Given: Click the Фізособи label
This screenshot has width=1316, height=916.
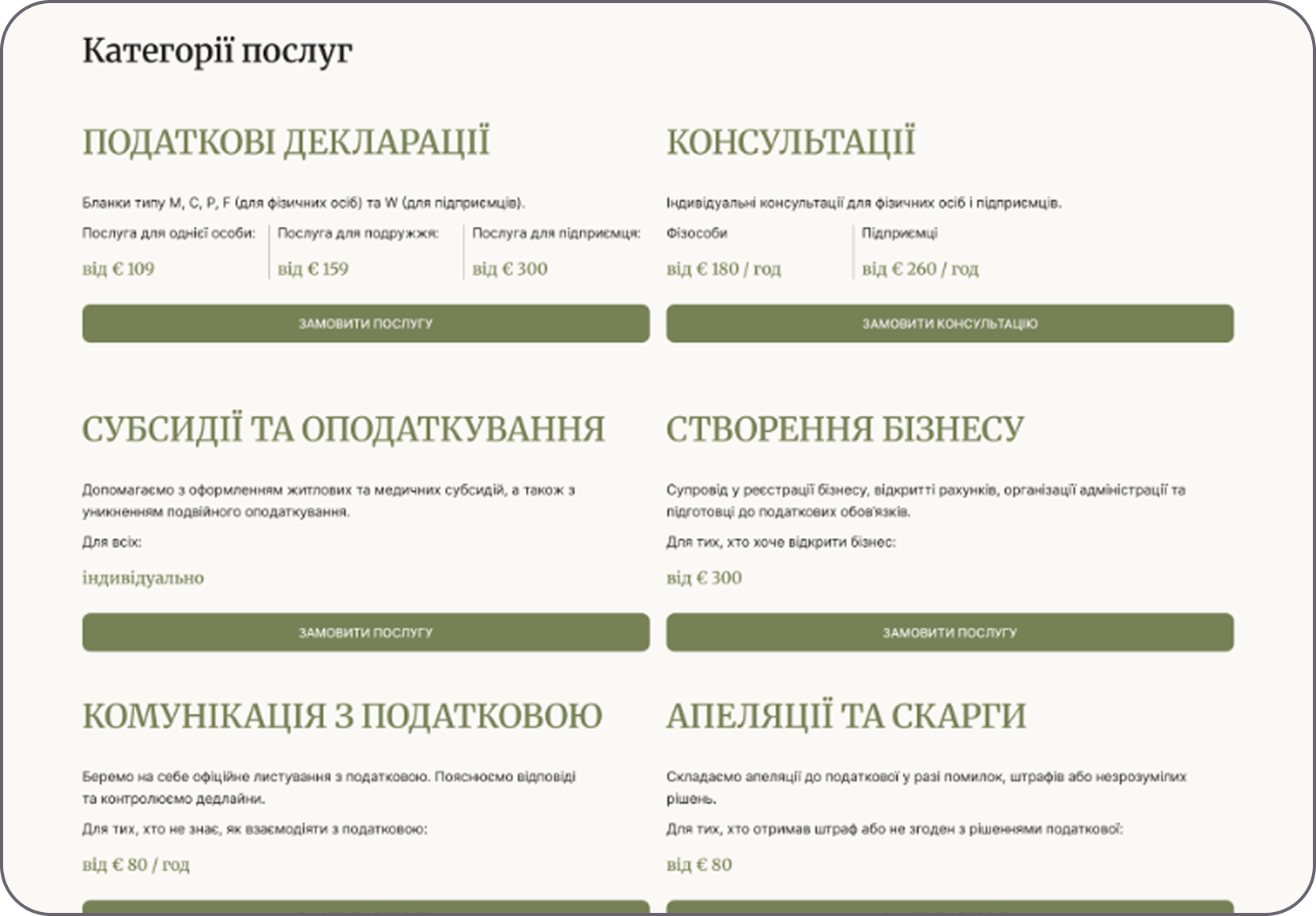Looking at the screenshot, I should pyautogui.click(x=697, y=233).
